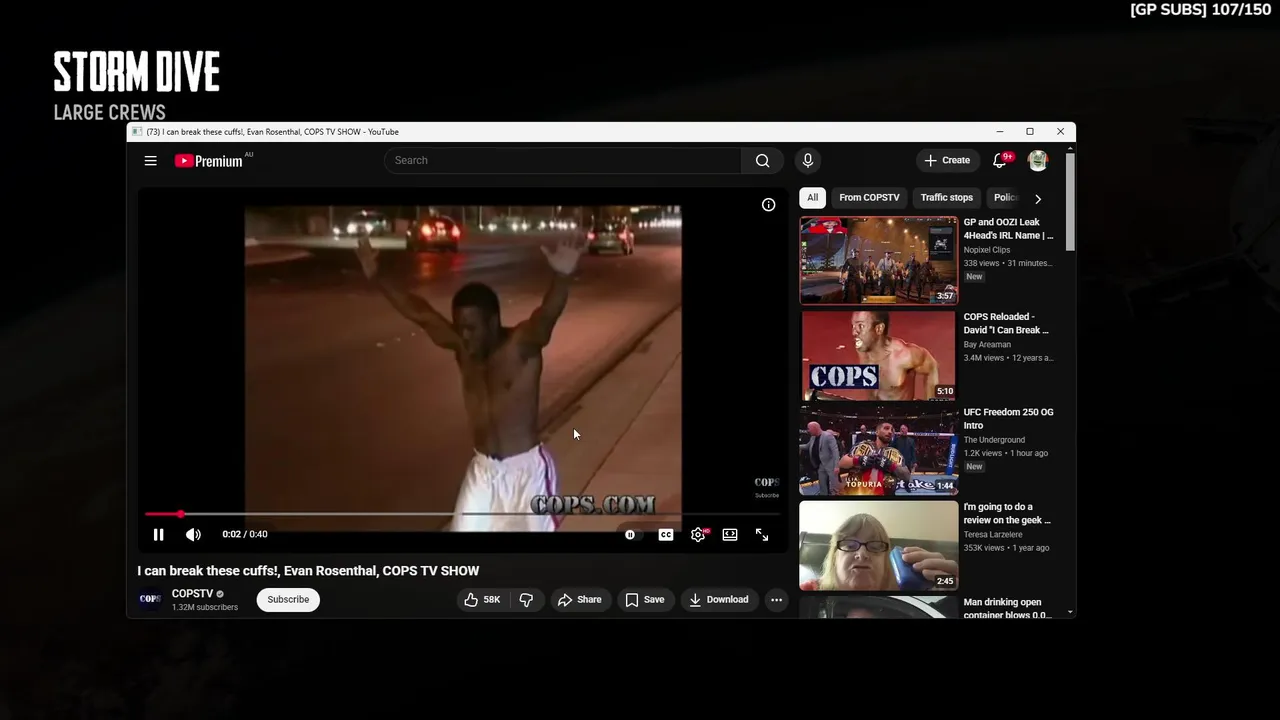
Task: Open 'COPS Reloaded - David' title
Action: click(1006, 323)
